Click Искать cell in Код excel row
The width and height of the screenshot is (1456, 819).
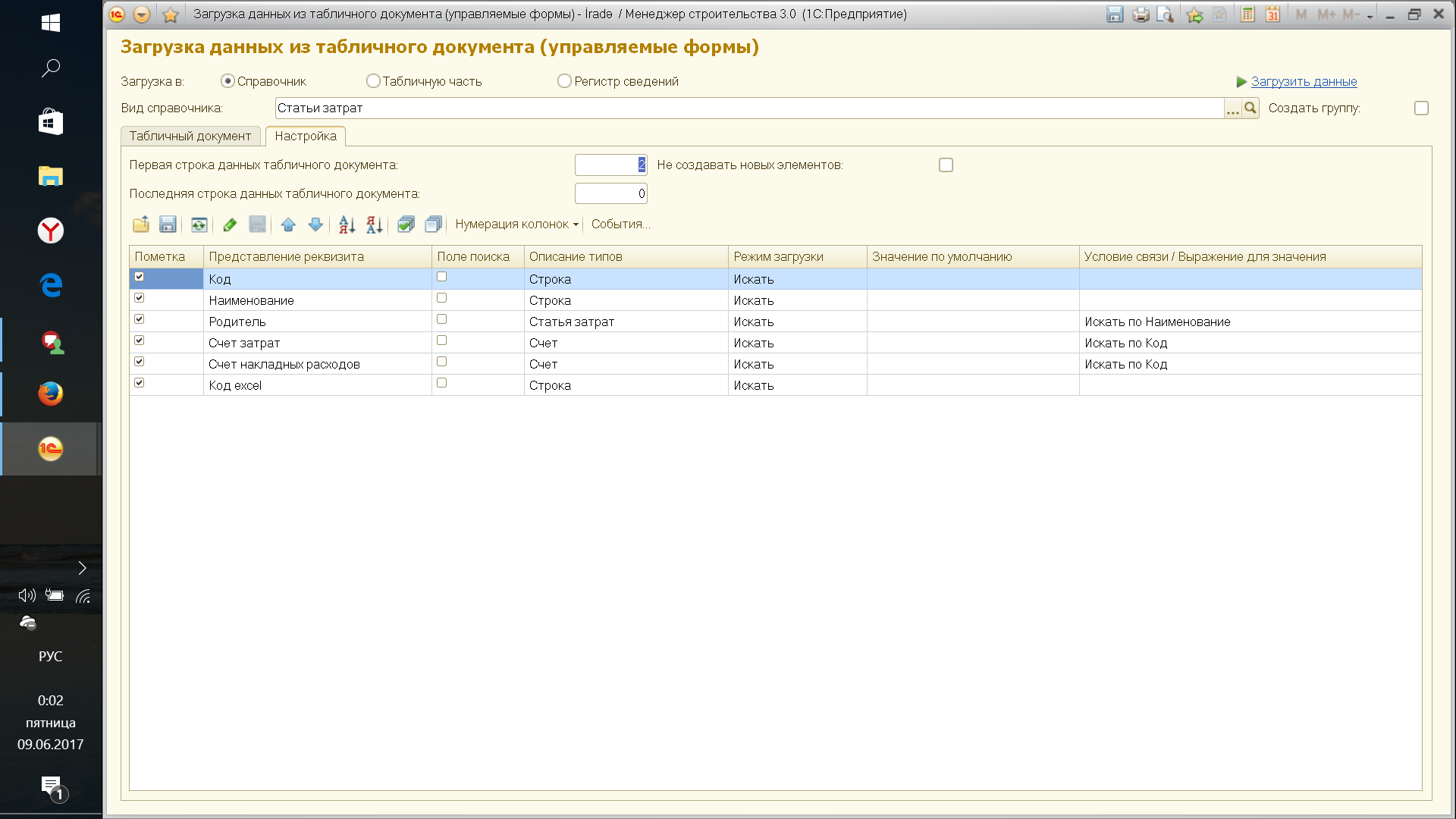click(797, 385)
